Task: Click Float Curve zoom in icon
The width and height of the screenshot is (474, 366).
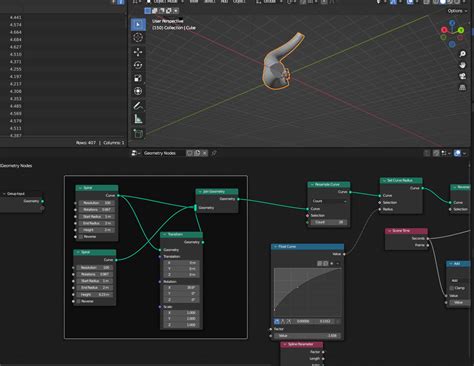Action: [x=319, y=263]
